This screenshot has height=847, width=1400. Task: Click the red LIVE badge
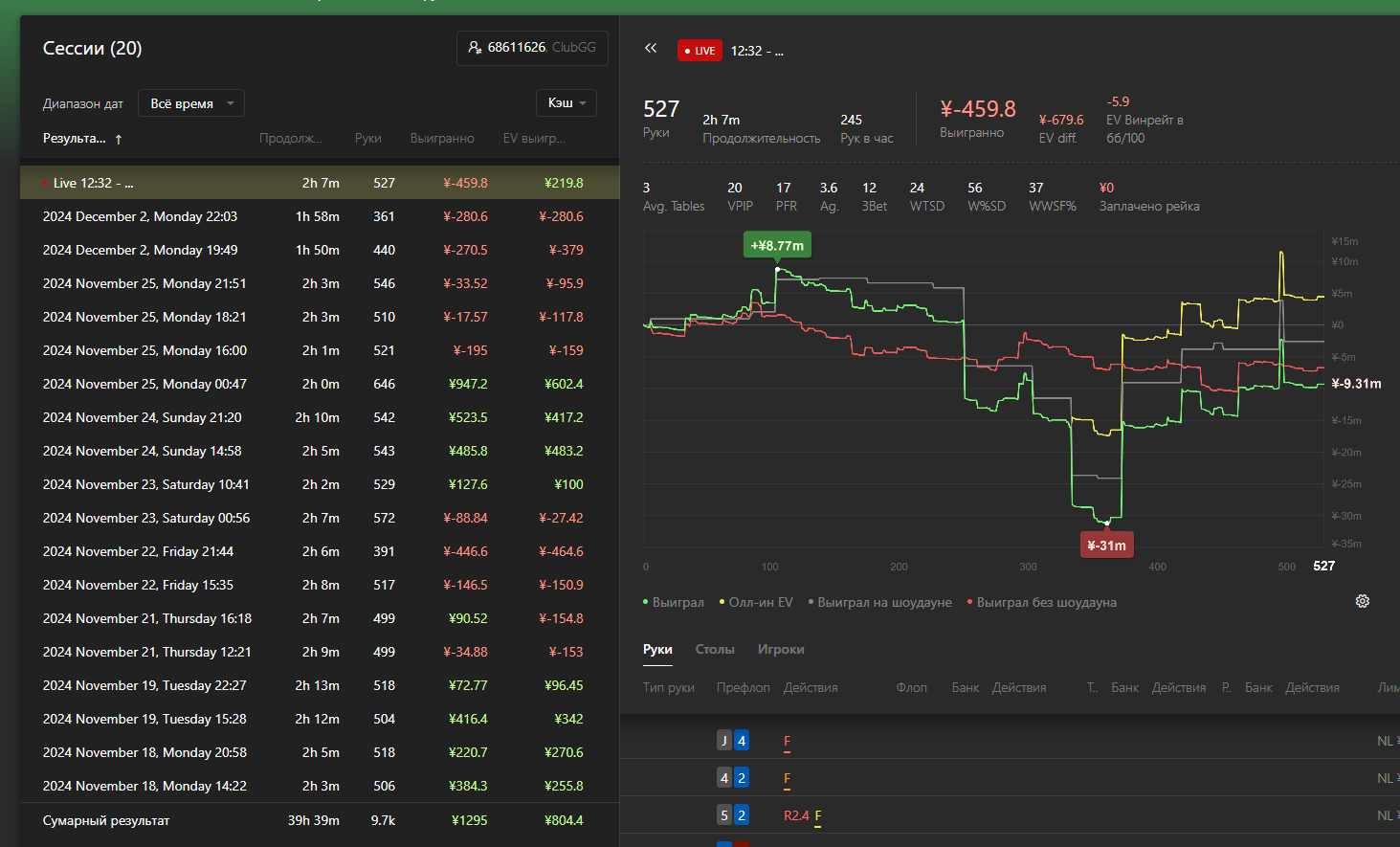(700, 51)
